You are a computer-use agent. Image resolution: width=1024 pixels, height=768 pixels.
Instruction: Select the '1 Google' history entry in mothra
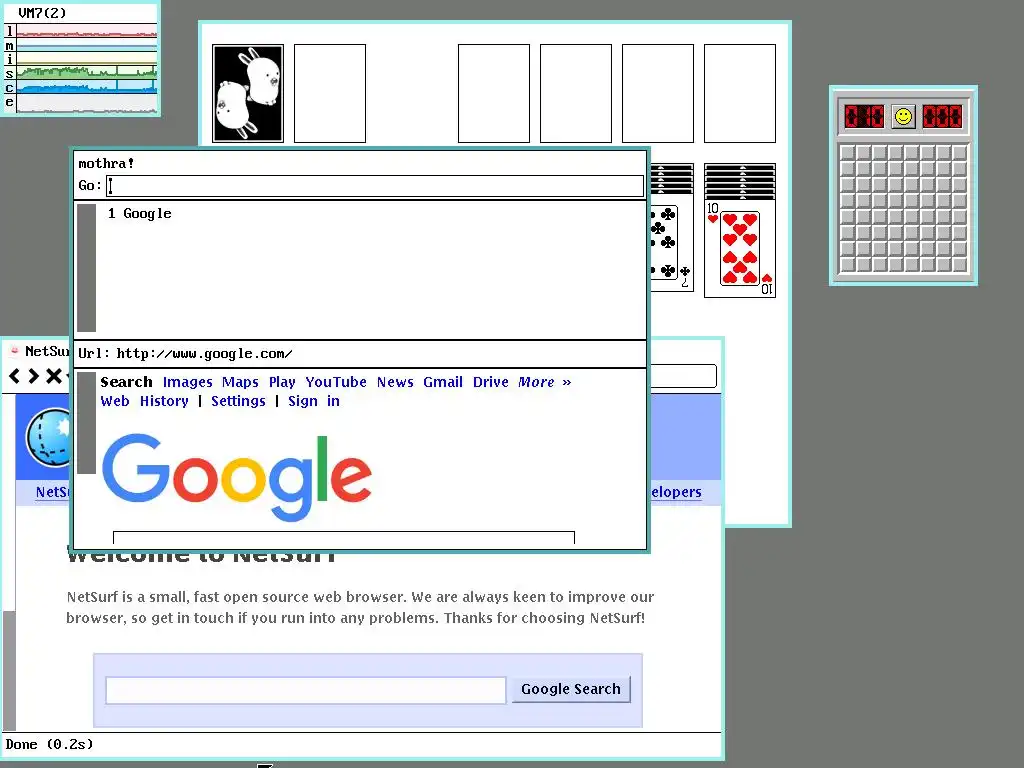(140, 214)
